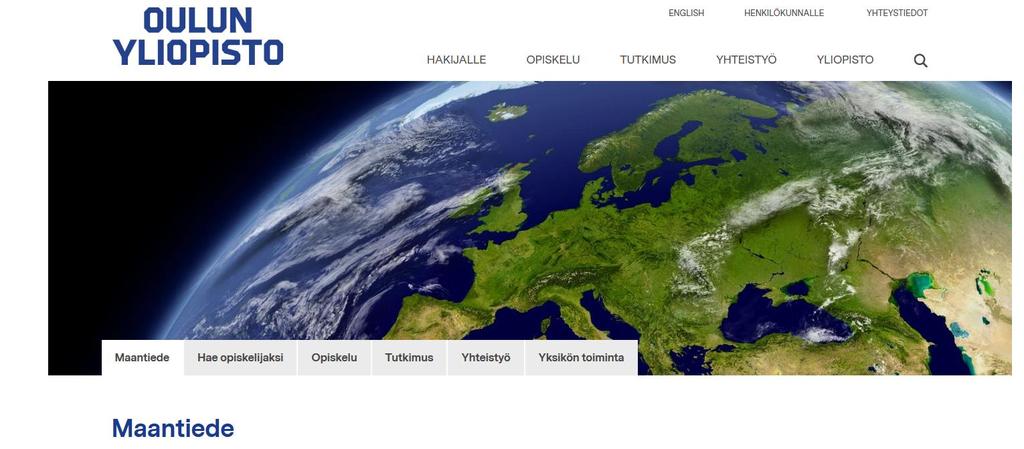Open the Yliopisto main menu item

point(845,60)
